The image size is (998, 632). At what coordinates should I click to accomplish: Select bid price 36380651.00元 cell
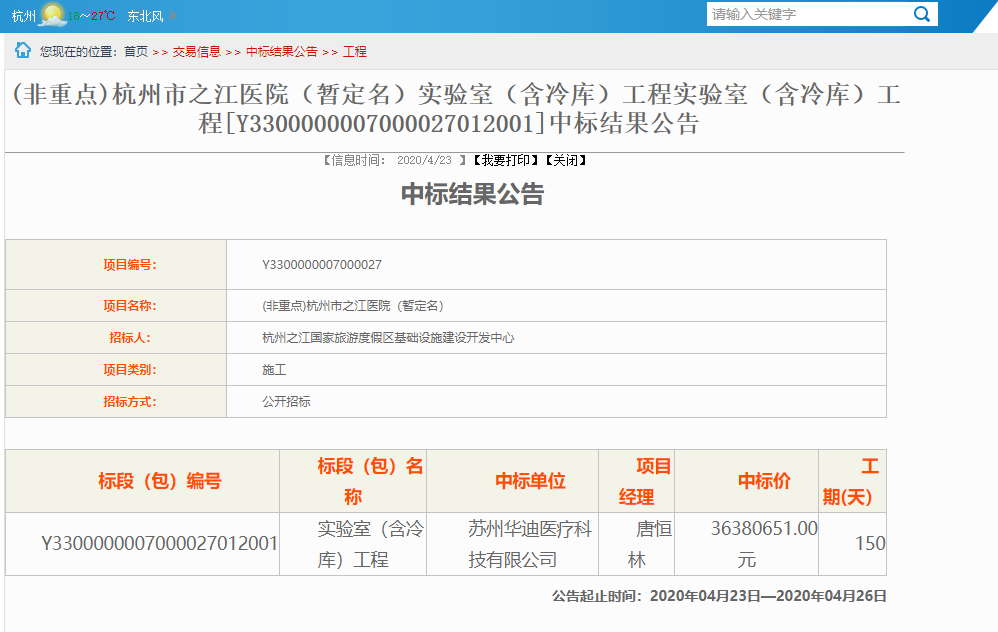(747, 544)
